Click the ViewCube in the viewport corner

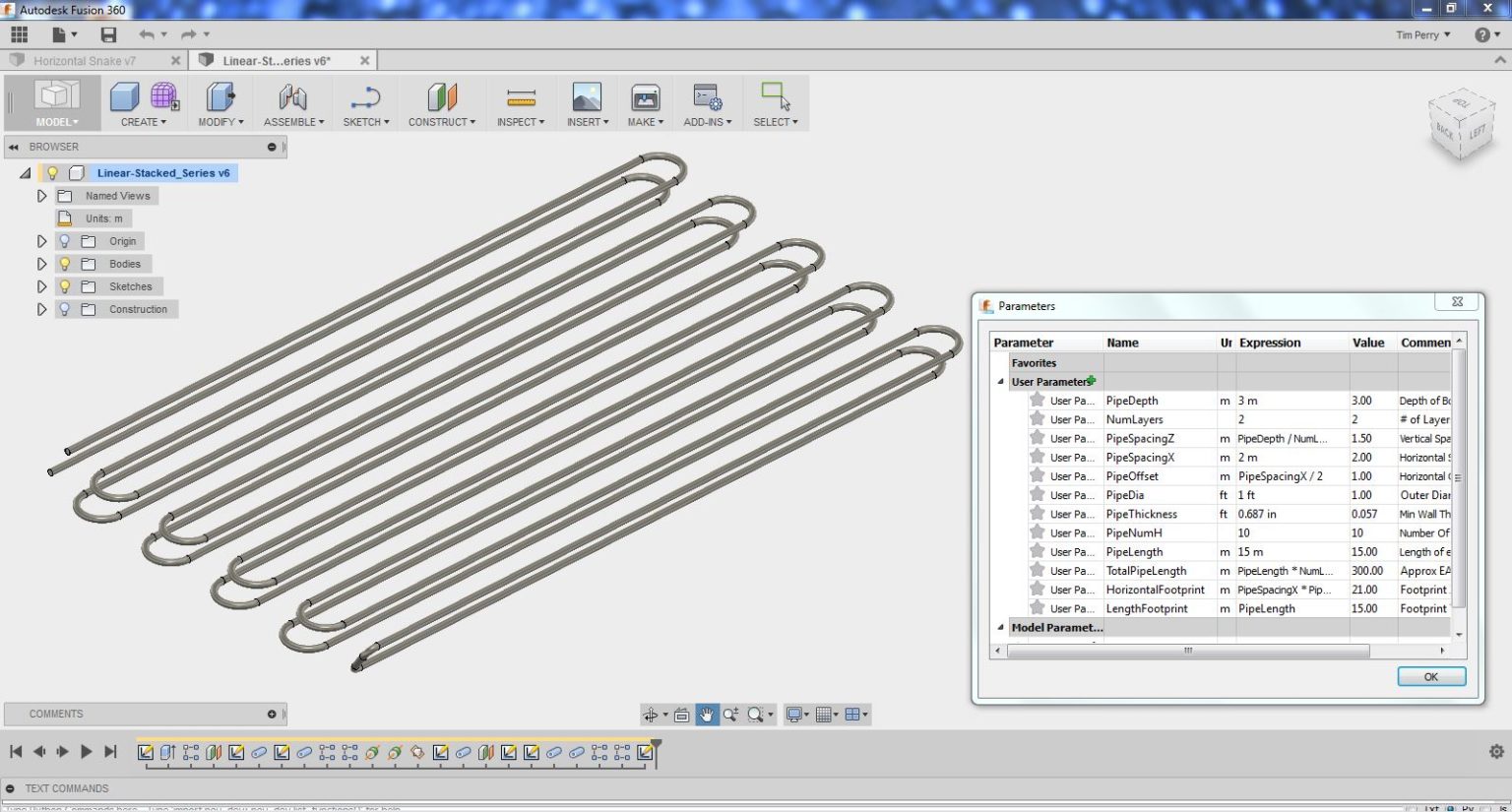pyautogui.click(x=1460, y=124)
